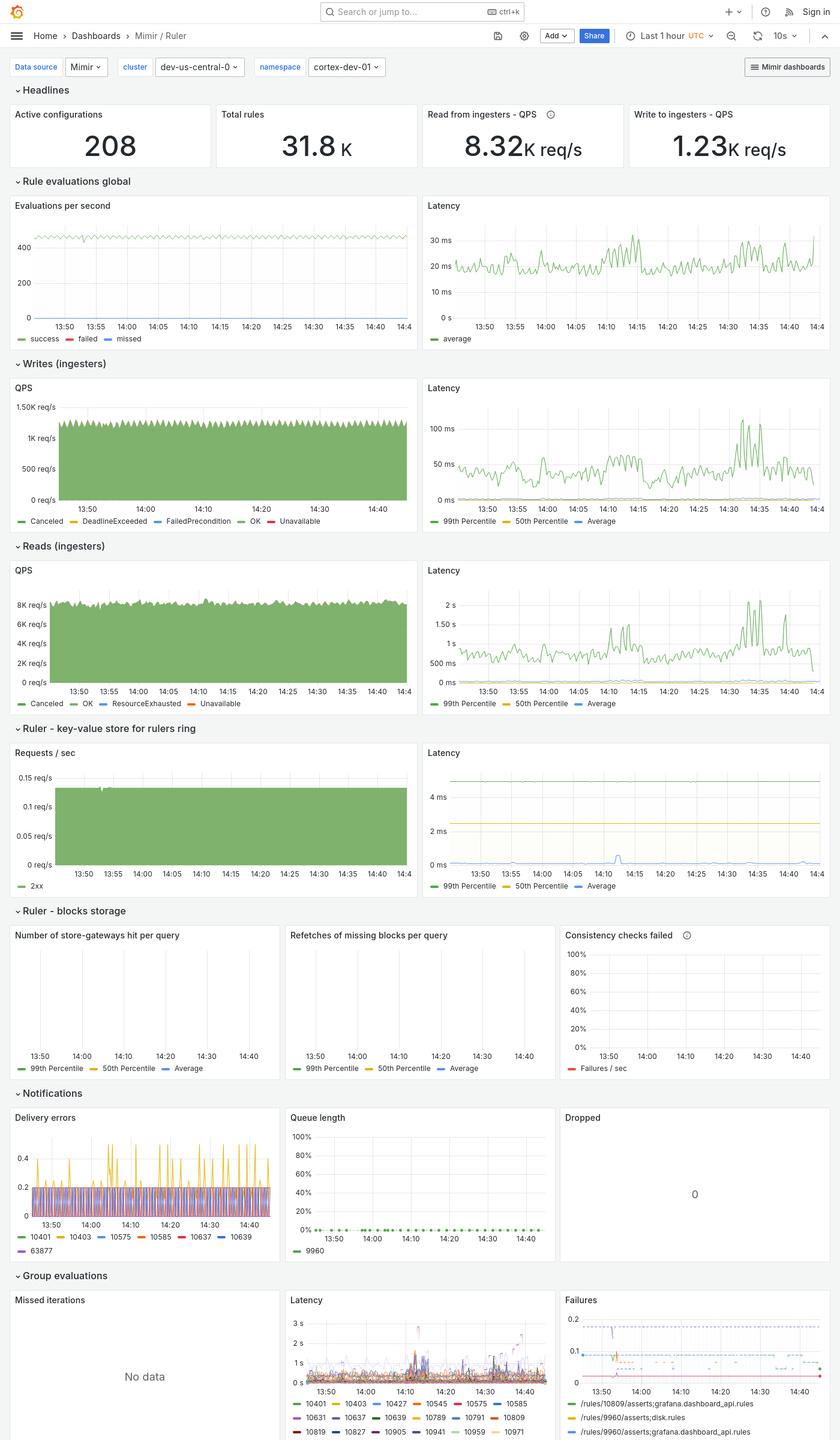Click the Grafana logo icon
Viewport: 840px width, 1440px height.
click(x=17, y=11)
